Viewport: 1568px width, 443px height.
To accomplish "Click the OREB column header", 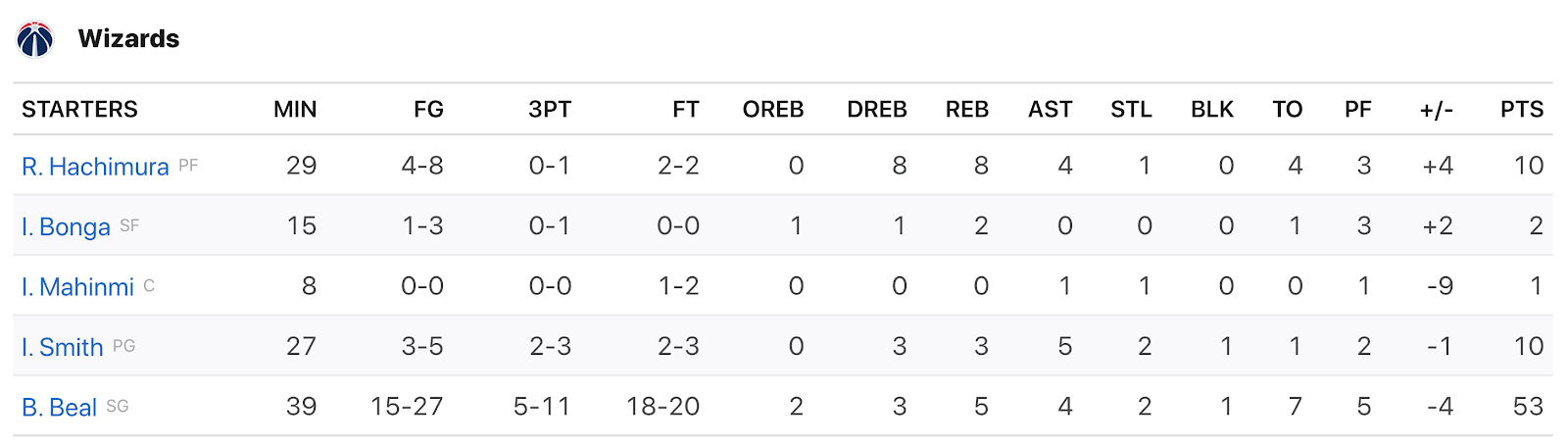I will [x=773, y=109].
